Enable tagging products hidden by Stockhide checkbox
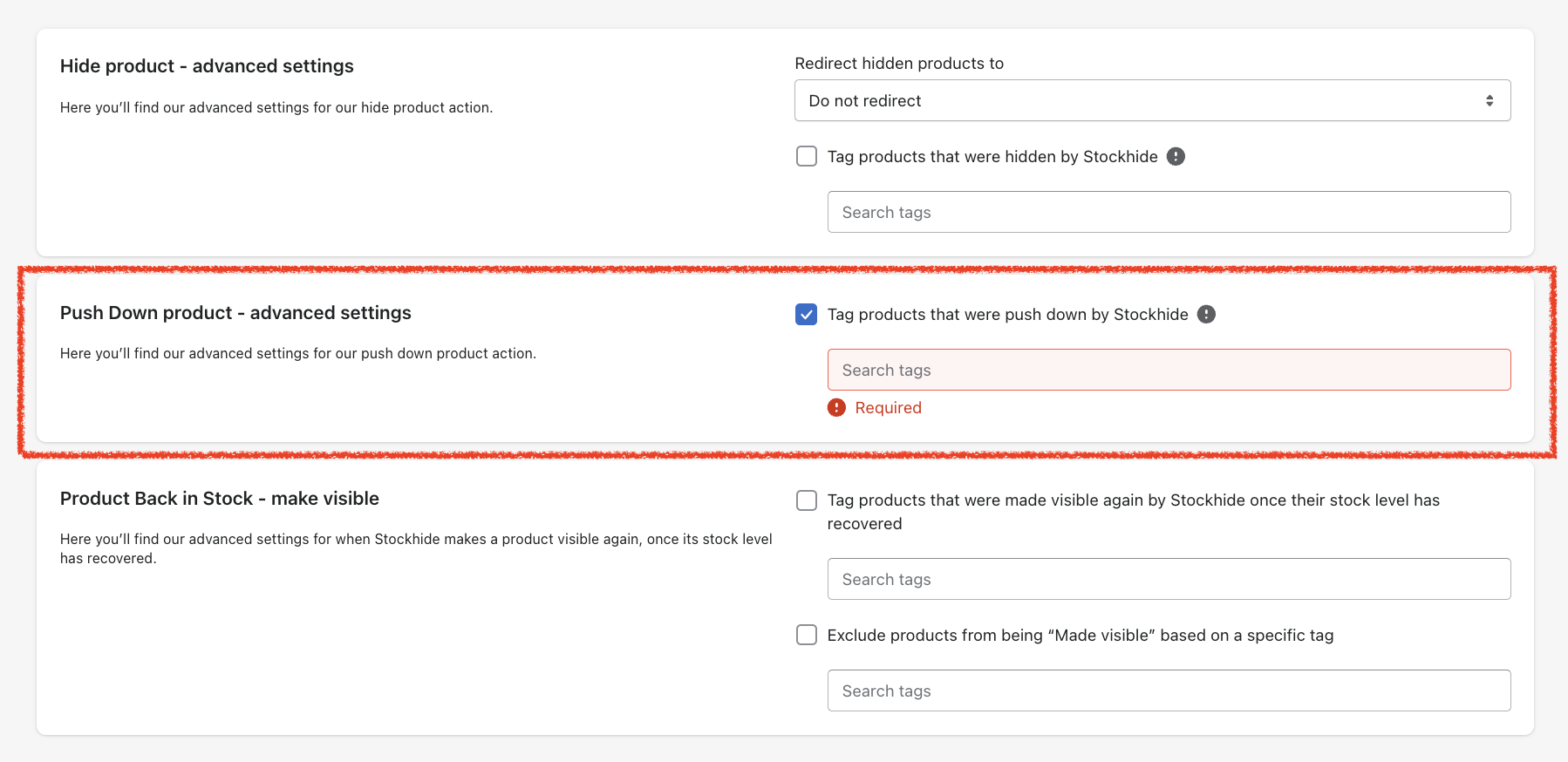This screenshot has height=762, width=1568. (807, 156)
